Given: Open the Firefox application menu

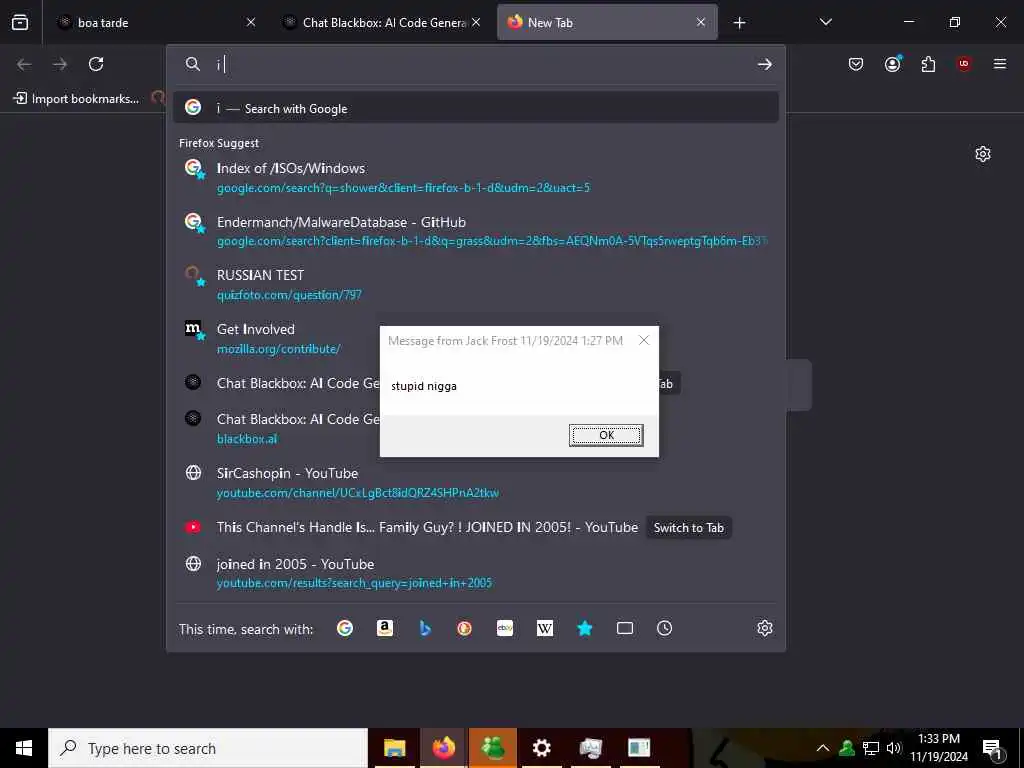Looking at the screenshot, I should (x=1000, y=64).
